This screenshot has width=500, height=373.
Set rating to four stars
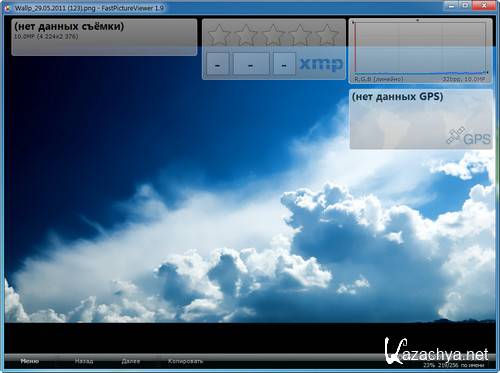(300, 34)
